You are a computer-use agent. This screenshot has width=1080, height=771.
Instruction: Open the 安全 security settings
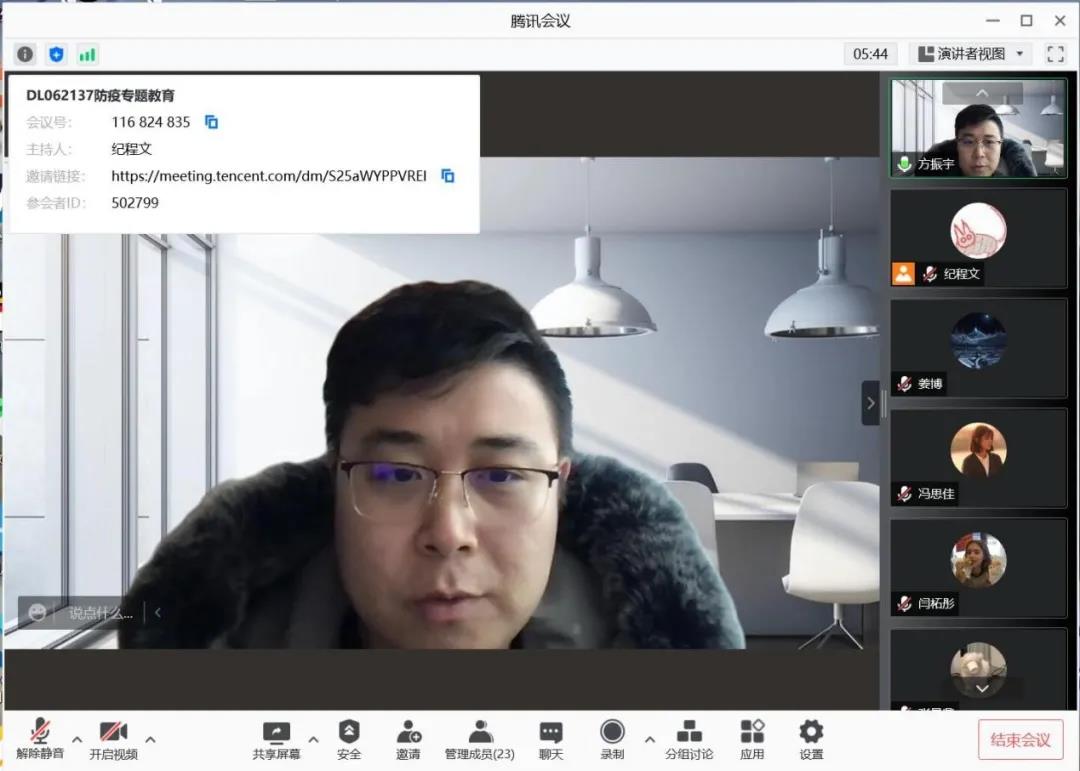349,739
